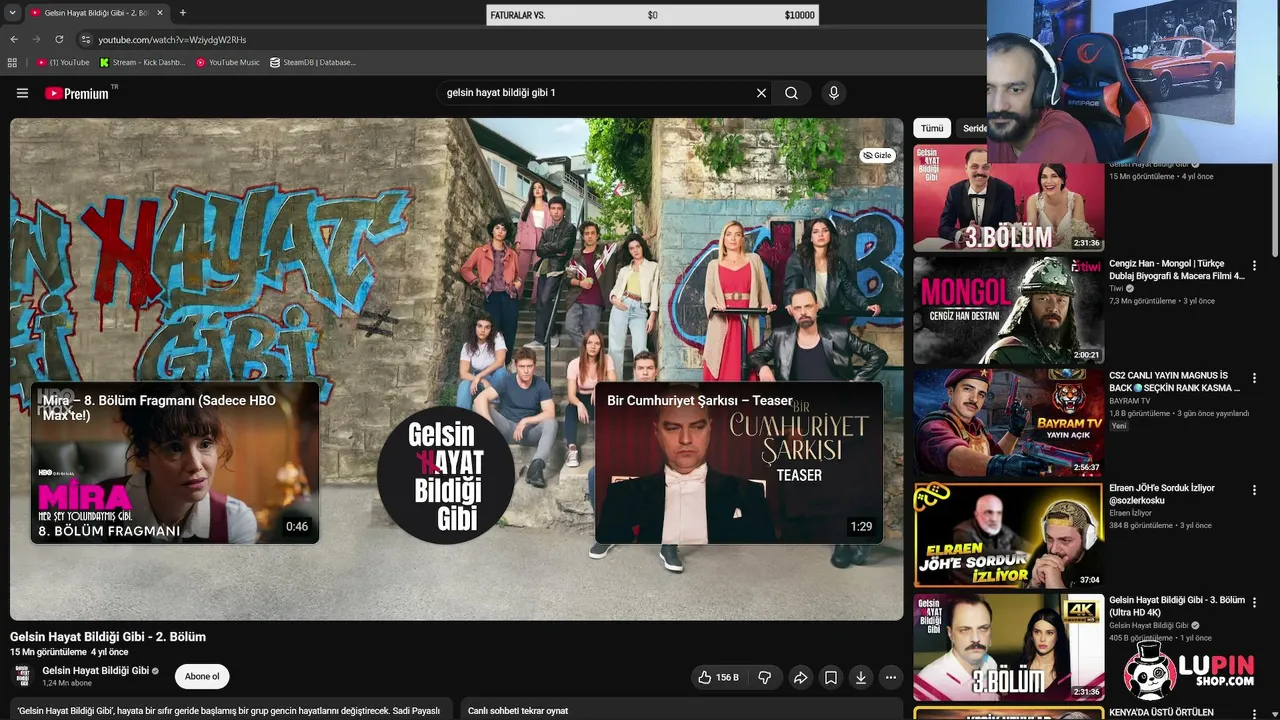Open BAYRAM TV channel name
The height and width of the screenshot is (720, 1280).
pyautogui.click(x=1129, y=400)
